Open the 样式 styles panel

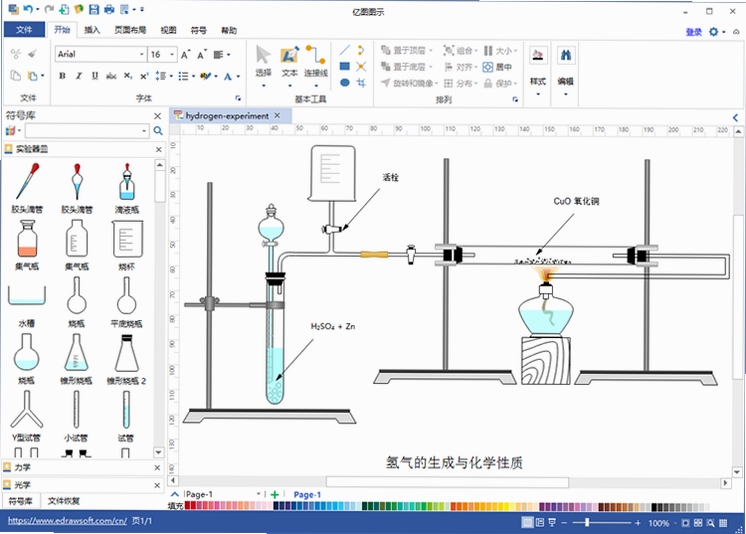538,70
